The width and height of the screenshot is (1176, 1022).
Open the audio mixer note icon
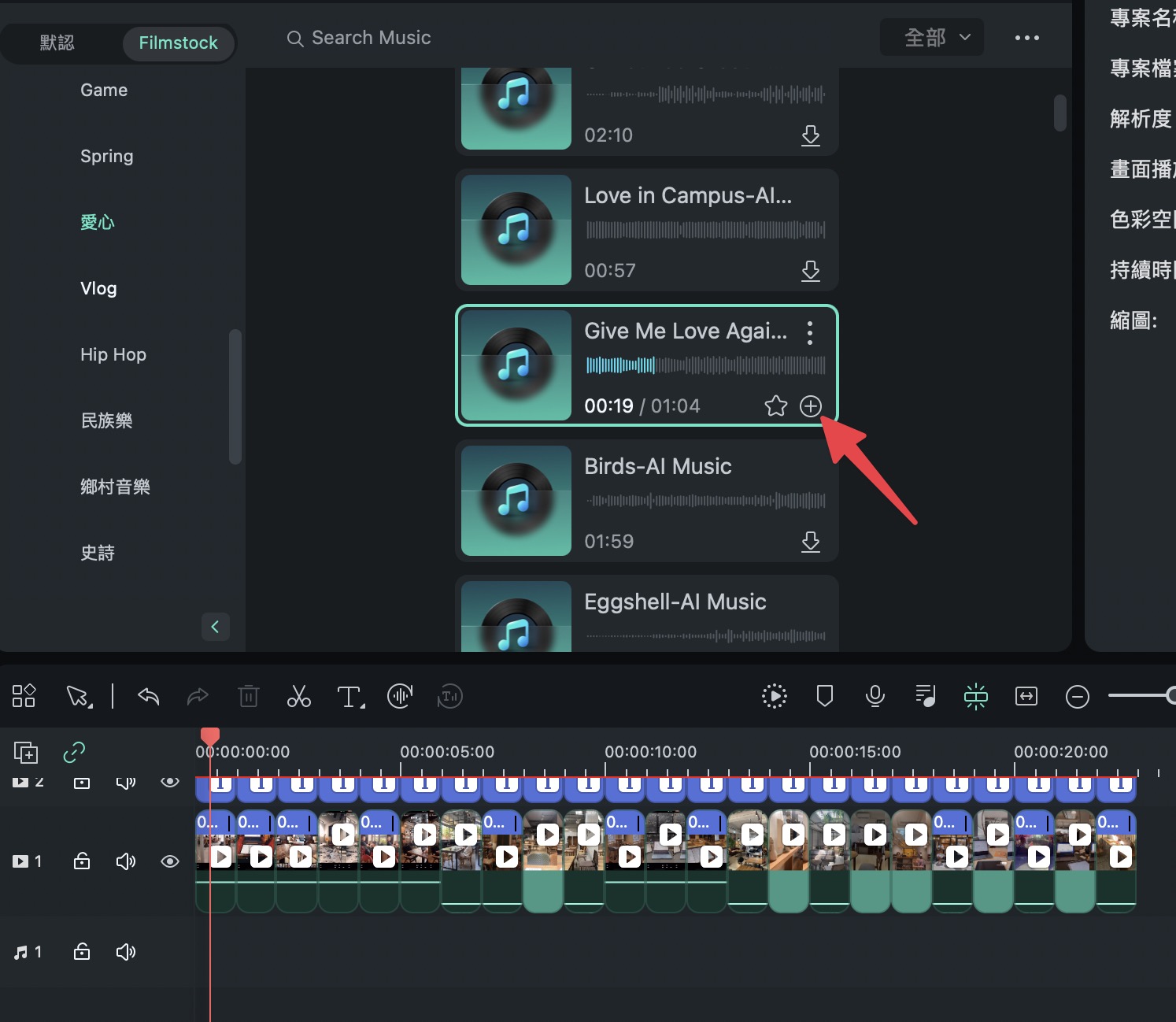(x=925, y=696)
